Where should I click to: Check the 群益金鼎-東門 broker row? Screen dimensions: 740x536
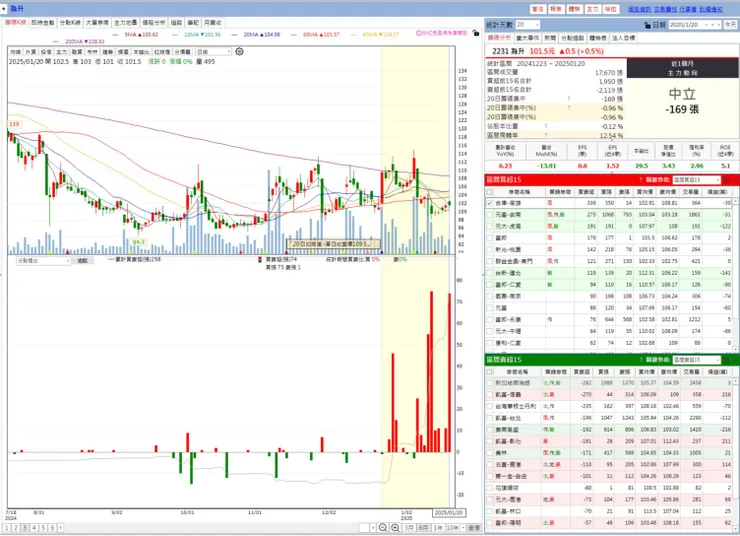[x=489, y=261]
